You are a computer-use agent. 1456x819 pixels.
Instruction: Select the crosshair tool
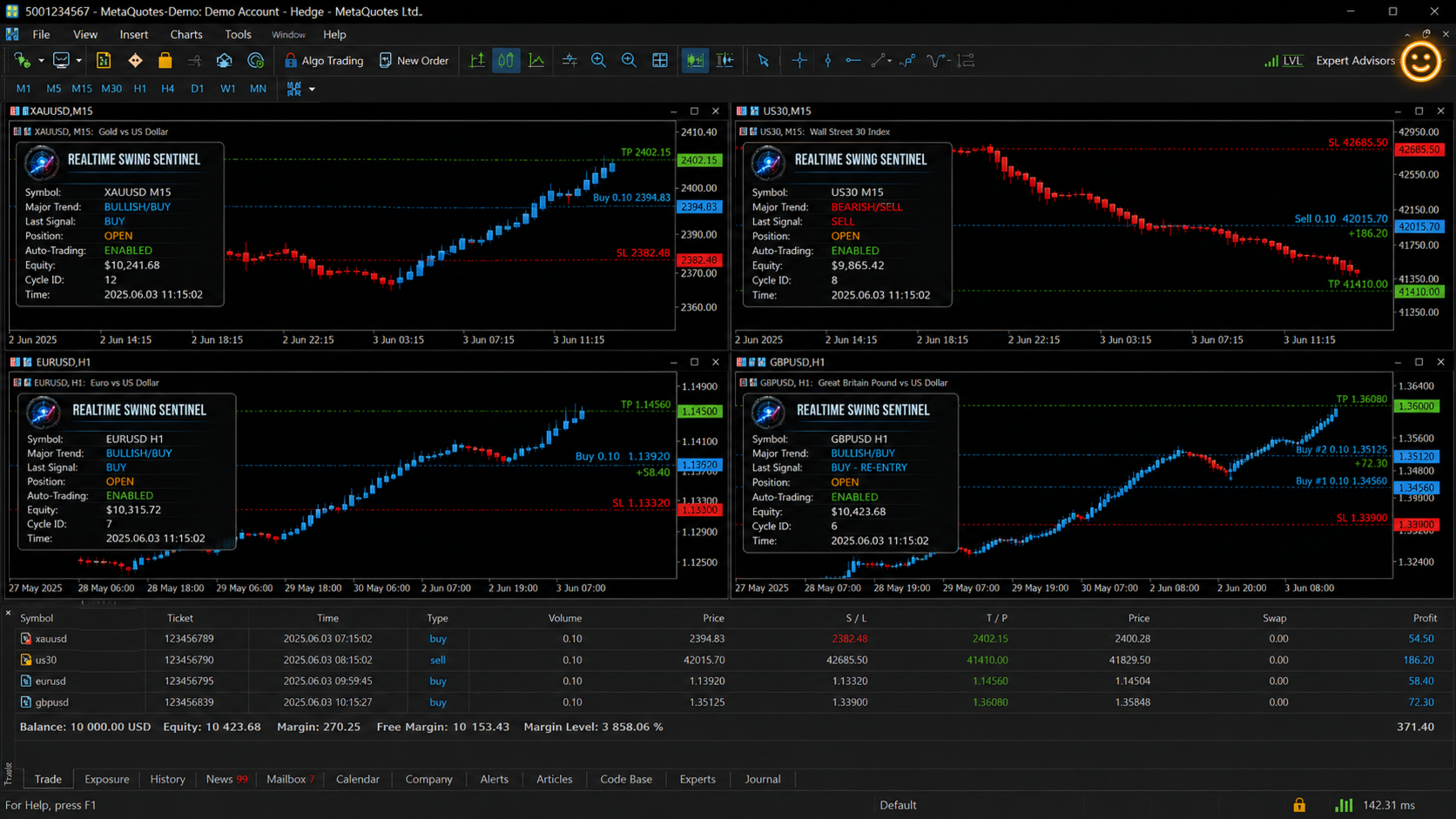[799, 60]
